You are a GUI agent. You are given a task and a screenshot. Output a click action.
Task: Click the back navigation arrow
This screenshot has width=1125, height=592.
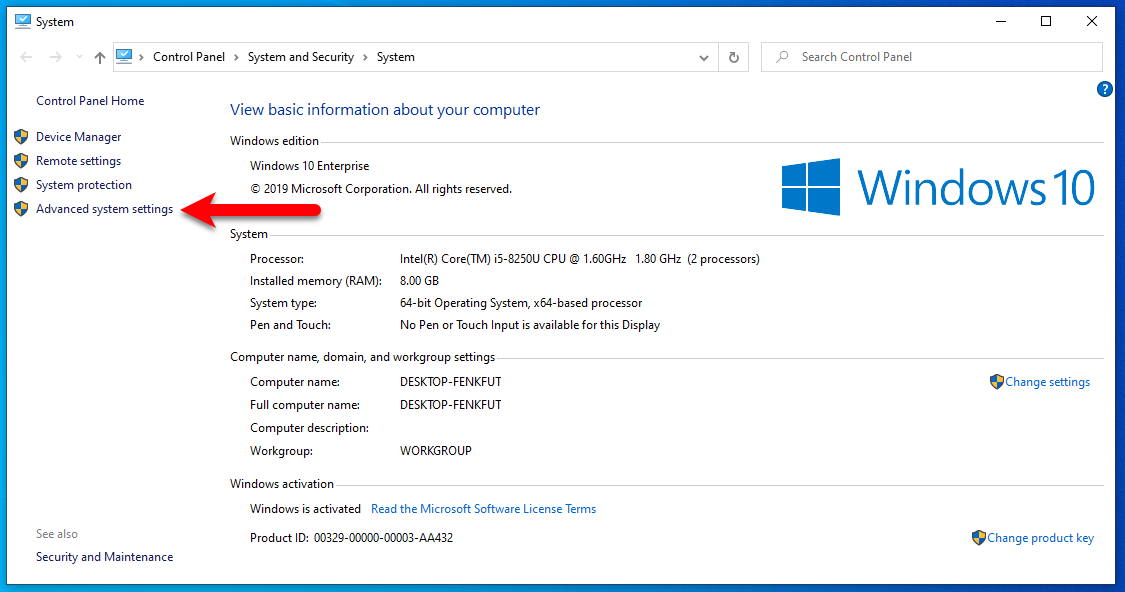[27, 57]
